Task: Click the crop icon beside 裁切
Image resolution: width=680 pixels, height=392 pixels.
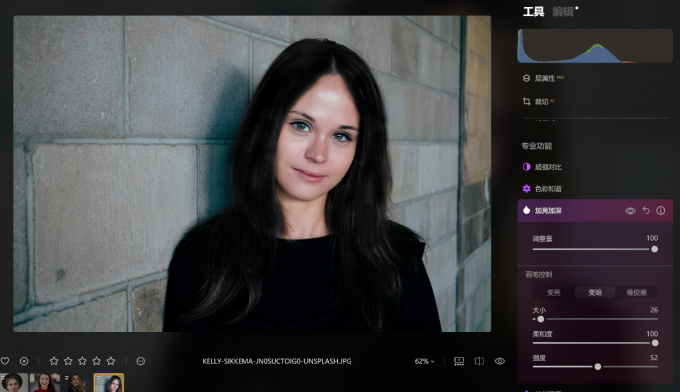Action: 526,101
